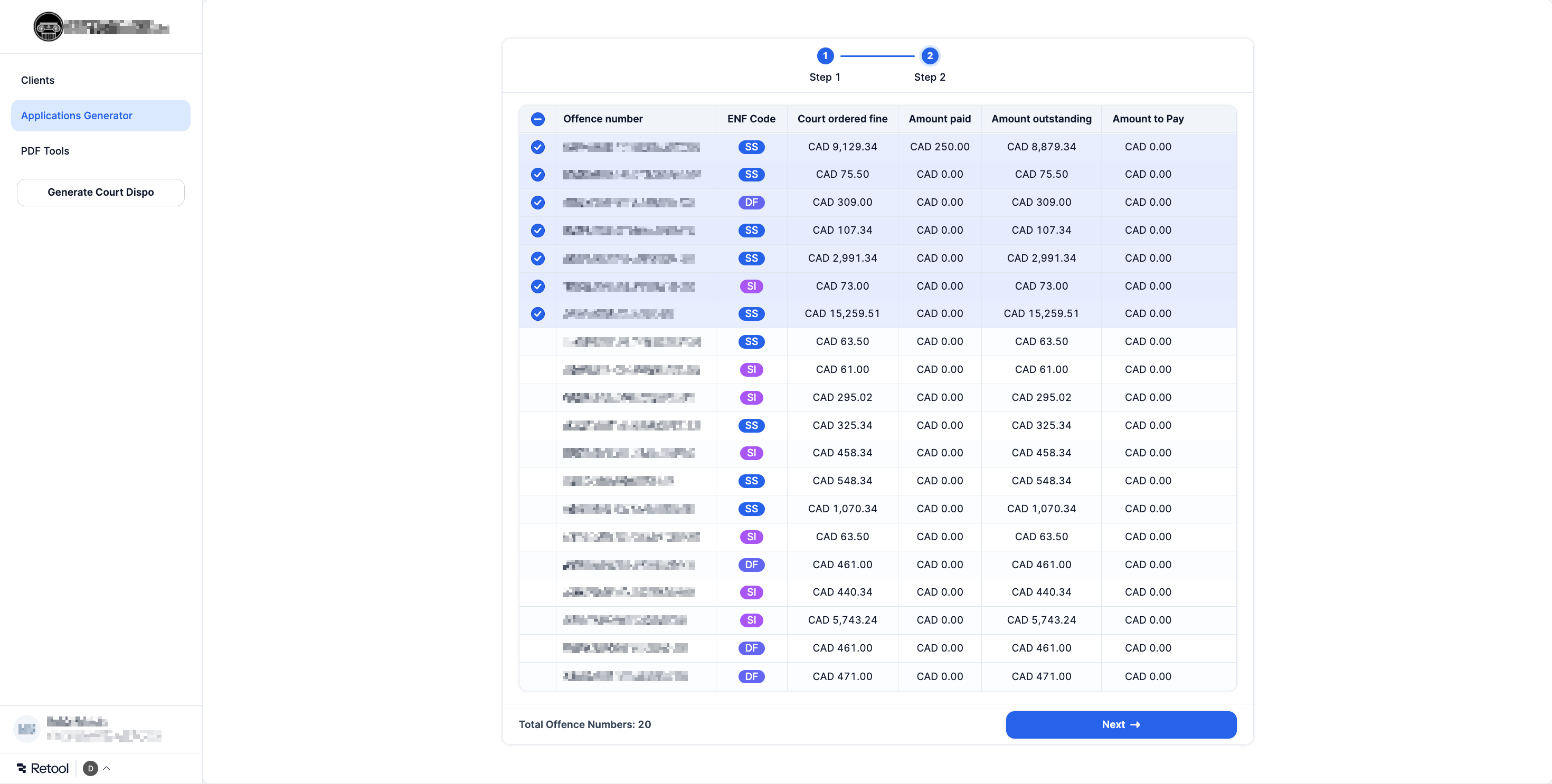Uncheck the row with CAD 73.00 fine
Image resolution: width=1552 pixels, height=784 pixels.
[x=537, y=286]
